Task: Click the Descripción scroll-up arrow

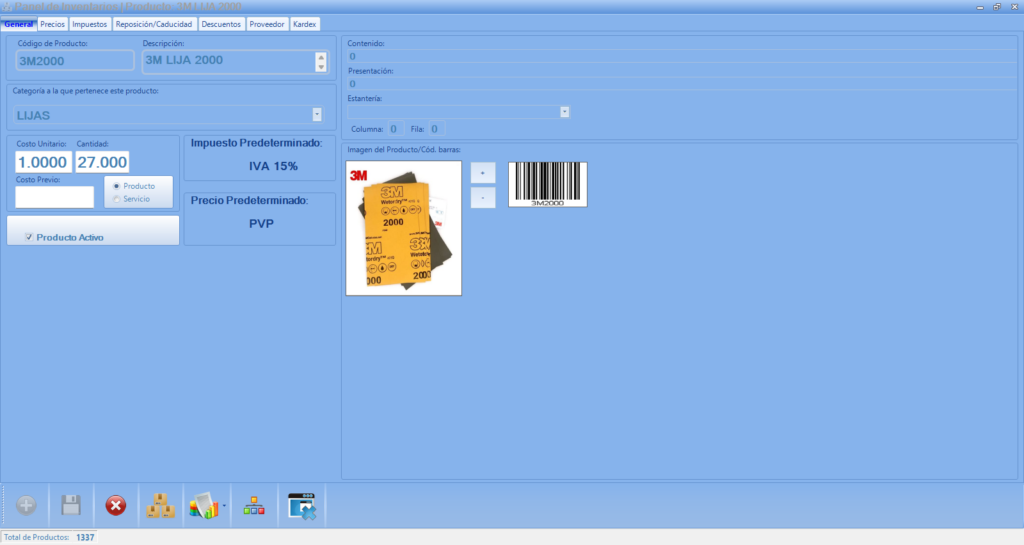Action: [x=321, y=57]
